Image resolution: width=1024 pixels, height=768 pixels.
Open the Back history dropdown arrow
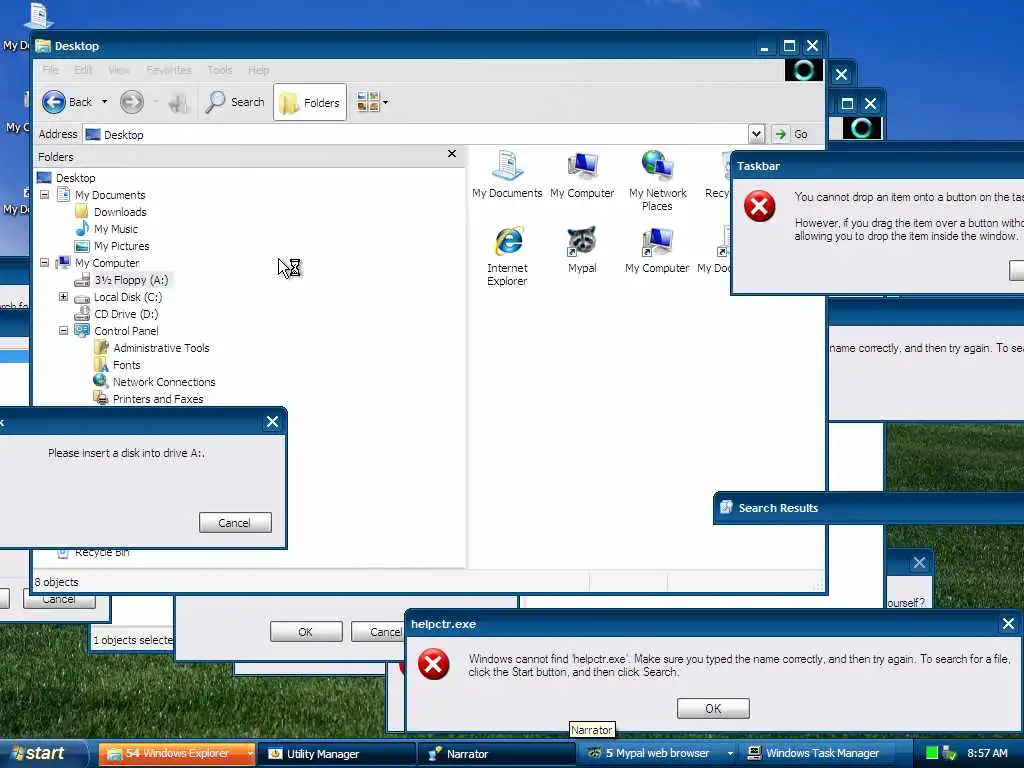tap(104, 102)
